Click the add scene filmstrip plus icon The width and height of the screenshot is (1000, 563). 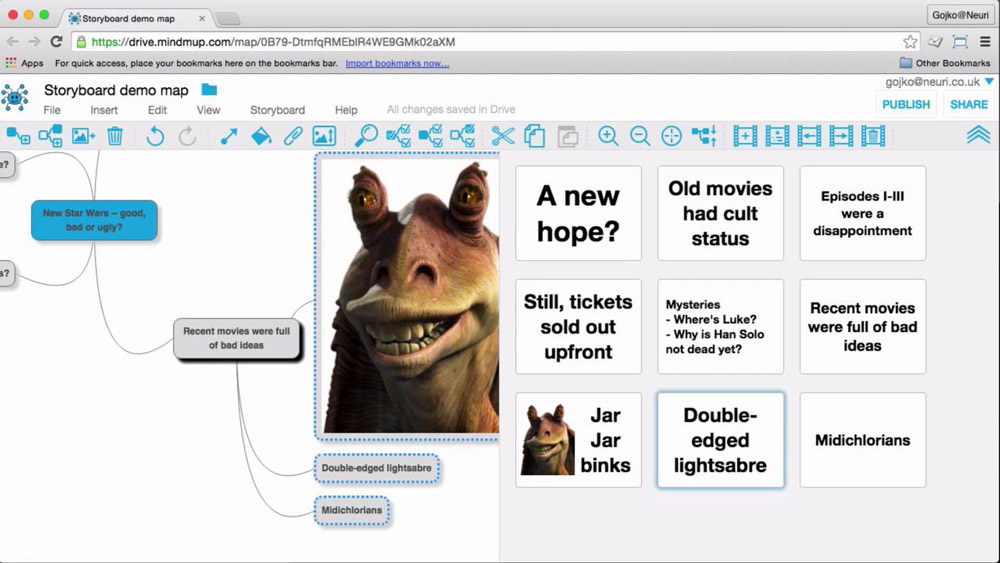(x=745, y=136)
